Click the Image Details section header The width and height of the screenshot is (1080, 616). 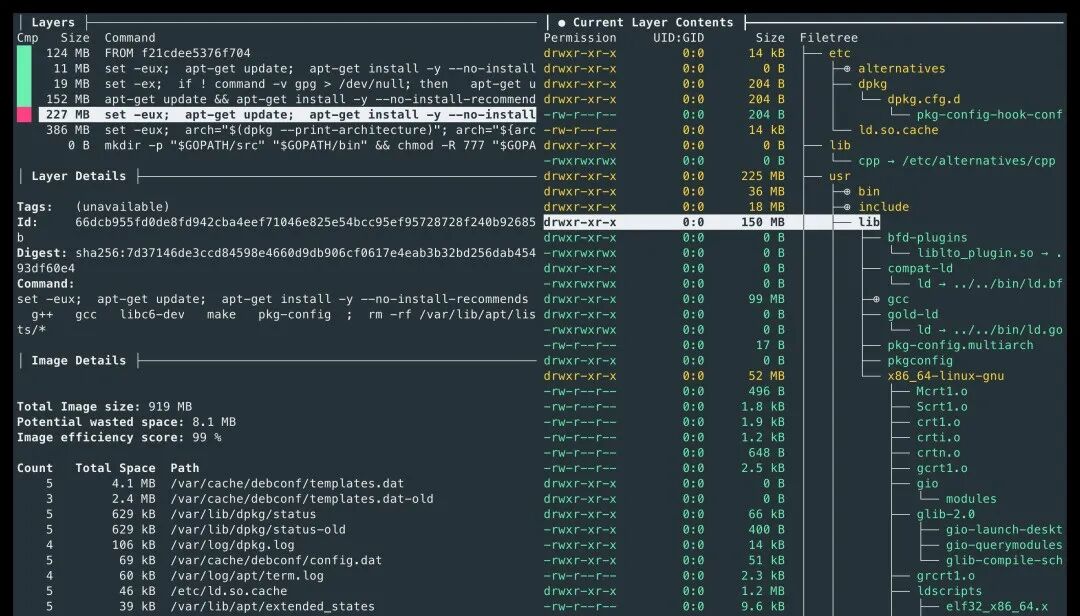click(79, 360)
